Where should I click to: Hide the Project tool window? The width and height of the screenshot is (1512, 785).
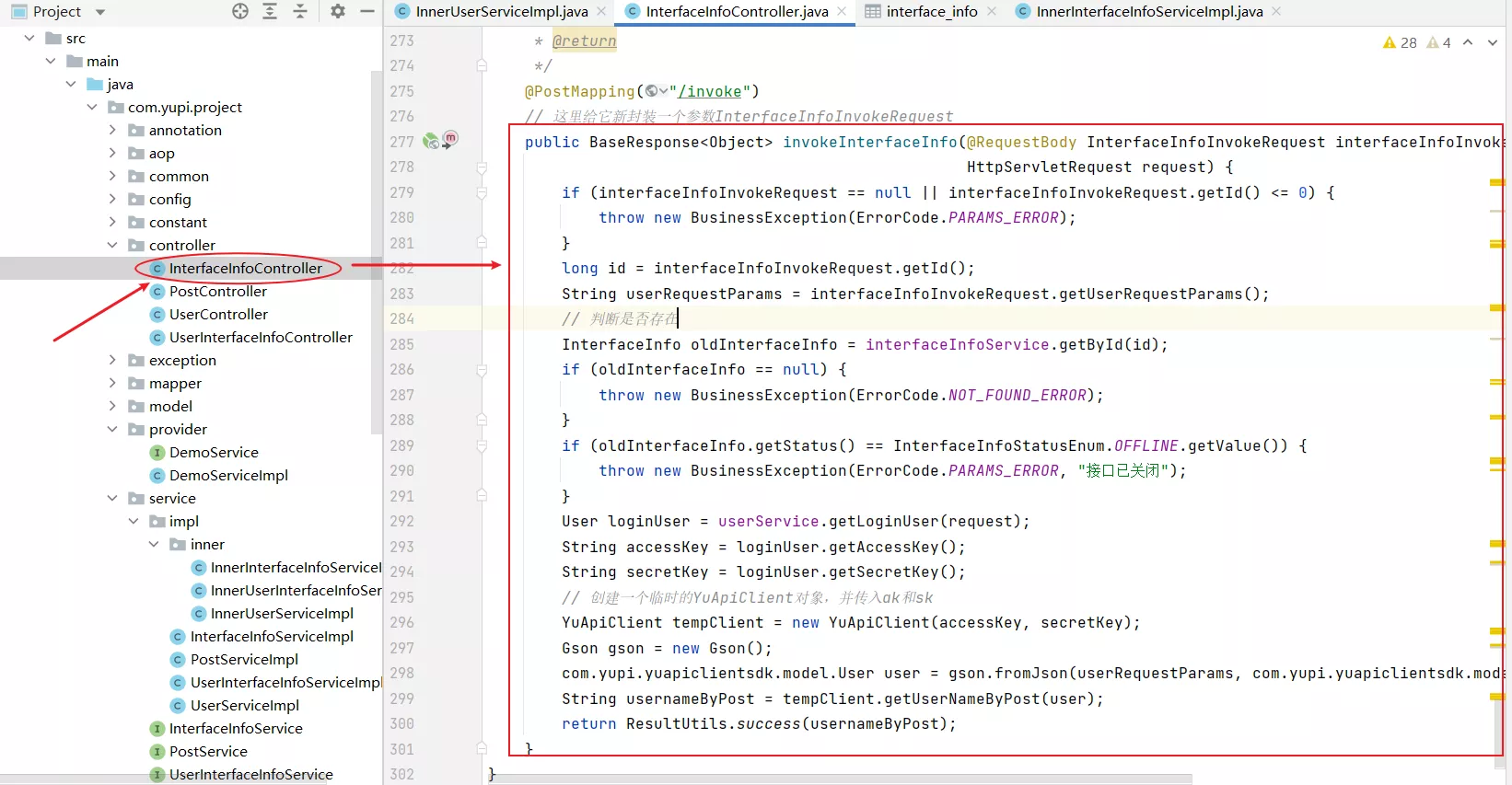(x=367, y=11)
